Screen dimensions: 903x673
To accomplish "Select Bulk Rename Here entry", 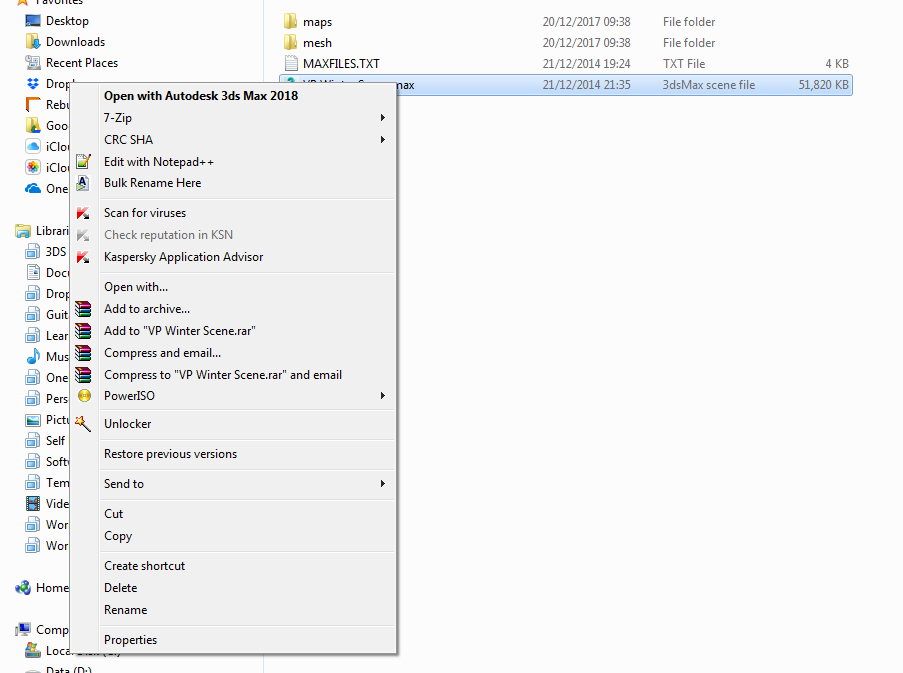I will pyautogui.click(x=153, y=182).
